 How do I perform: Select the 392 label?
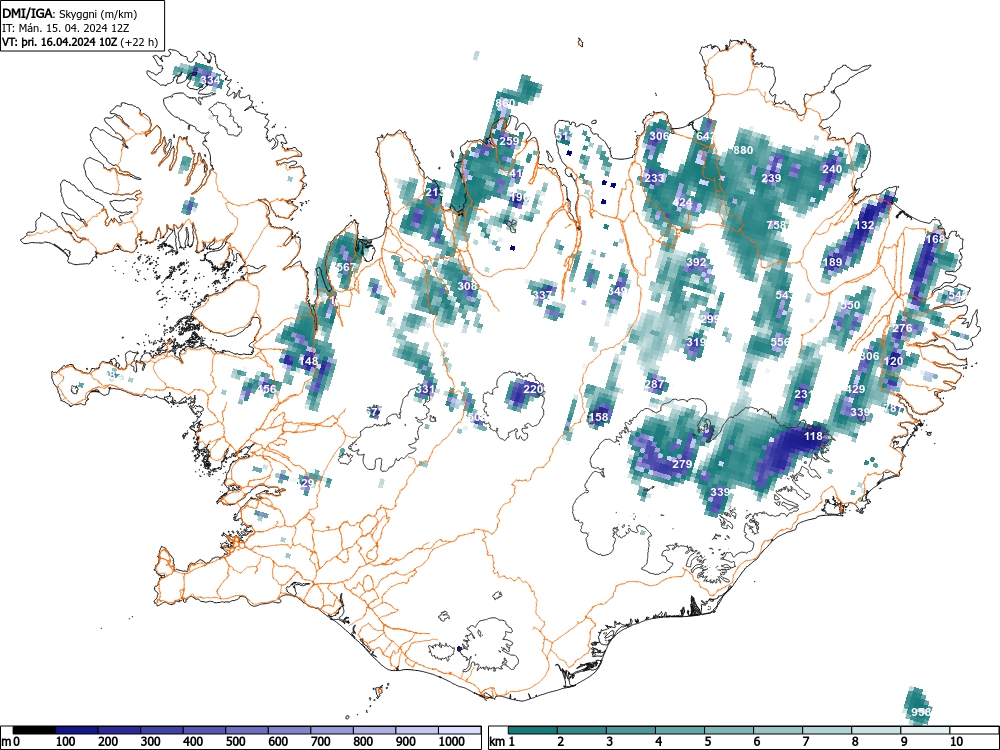point(696,262)
